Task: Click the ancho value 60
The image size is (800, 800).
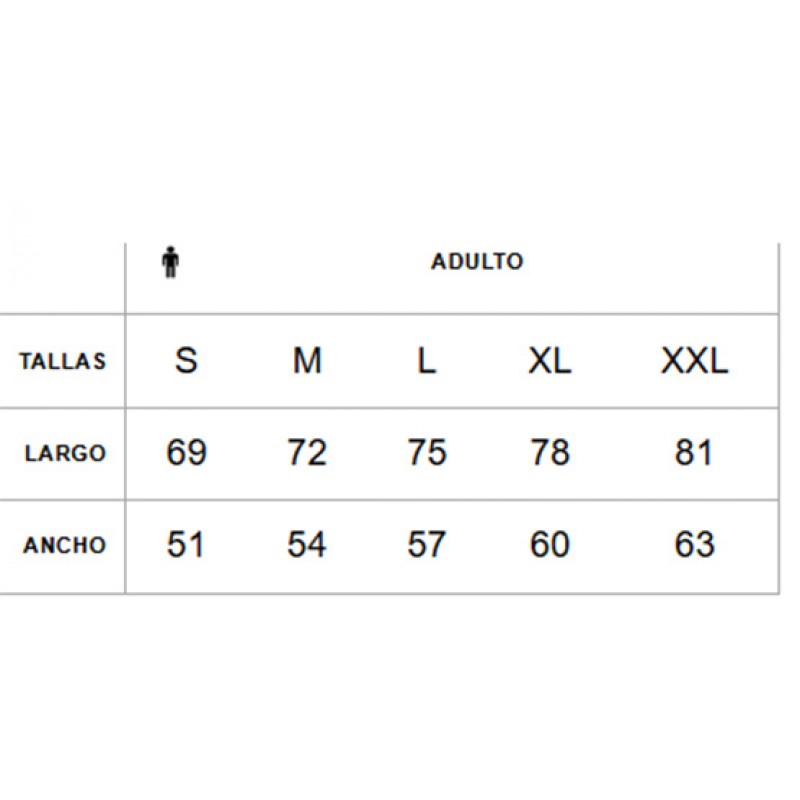Action: click(549, 544)
